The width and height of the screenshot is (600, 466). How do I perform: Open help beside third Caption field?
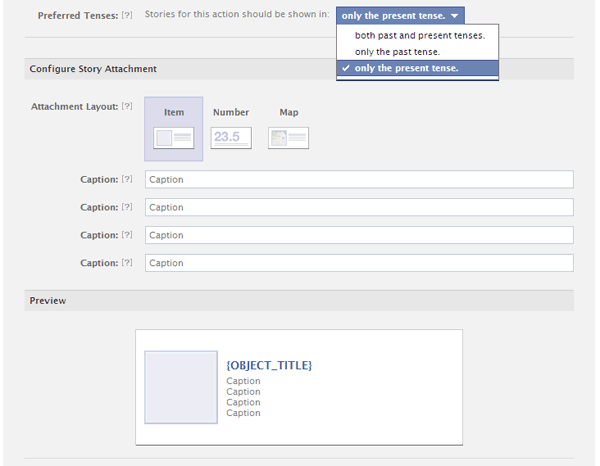coord(127,235)
